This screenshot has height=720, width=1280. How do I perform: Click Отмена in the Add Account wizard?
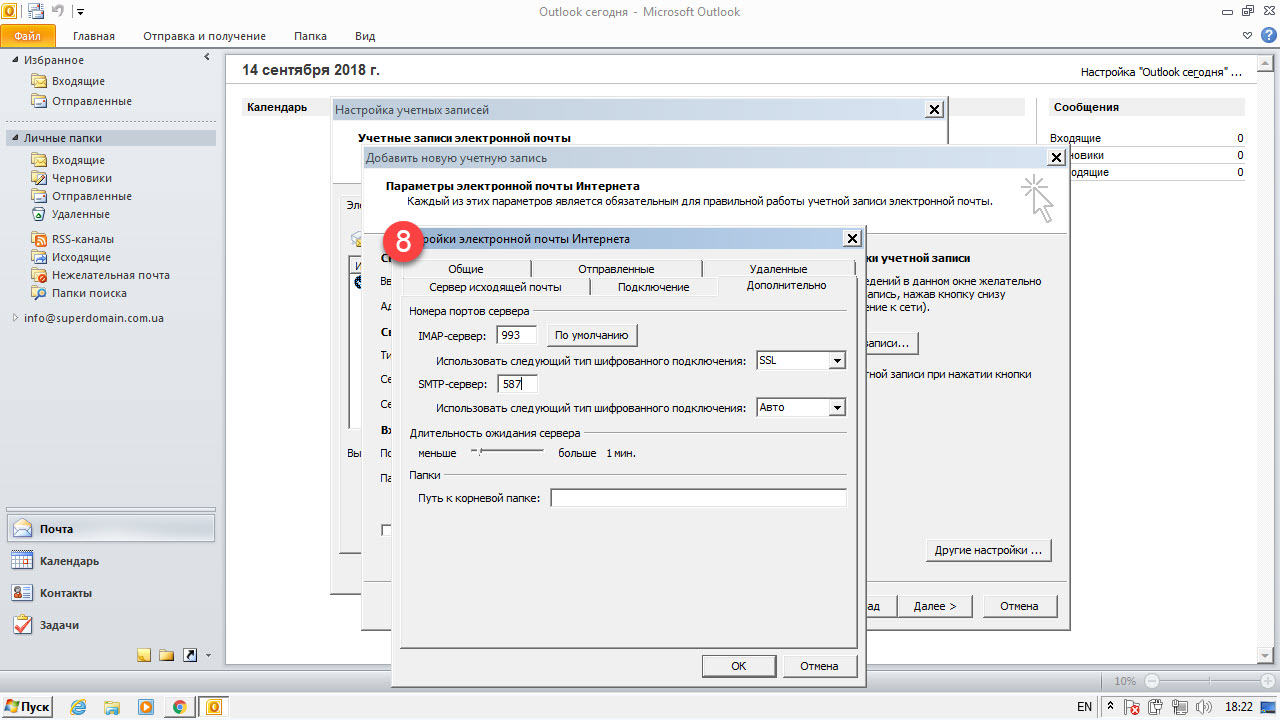[x=1019, y=606]
